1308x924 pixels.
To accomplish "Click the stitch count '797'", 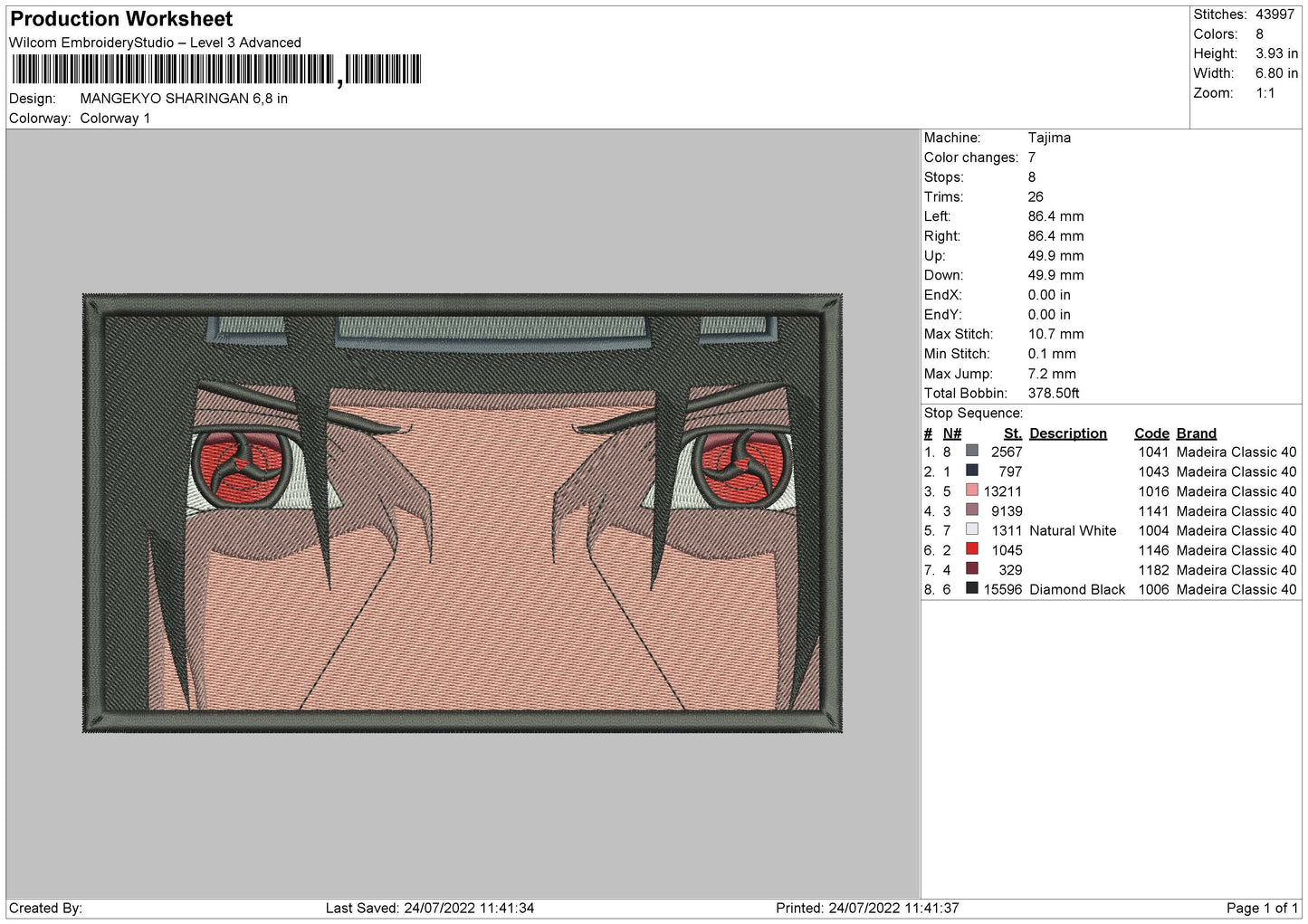I will [1010, 472].
